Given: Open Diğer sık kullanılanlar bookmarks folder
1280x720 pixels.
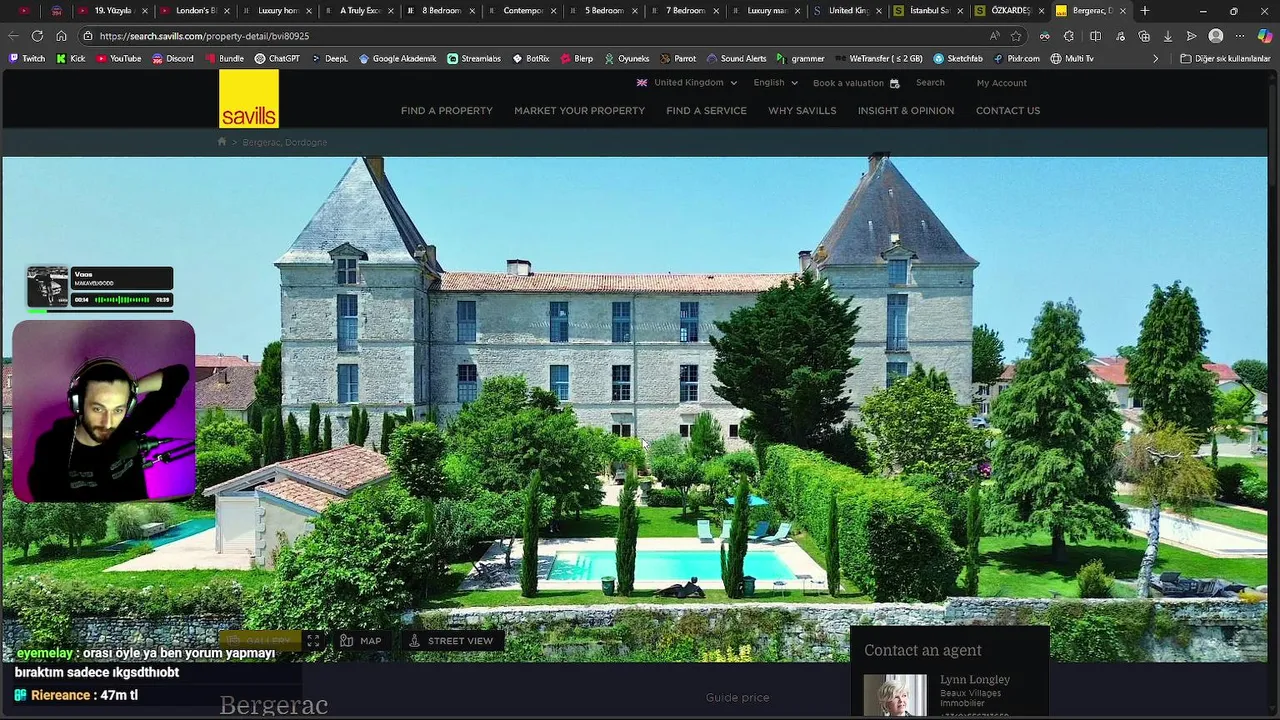Looking at the screenshot, I should point(1225,59).
